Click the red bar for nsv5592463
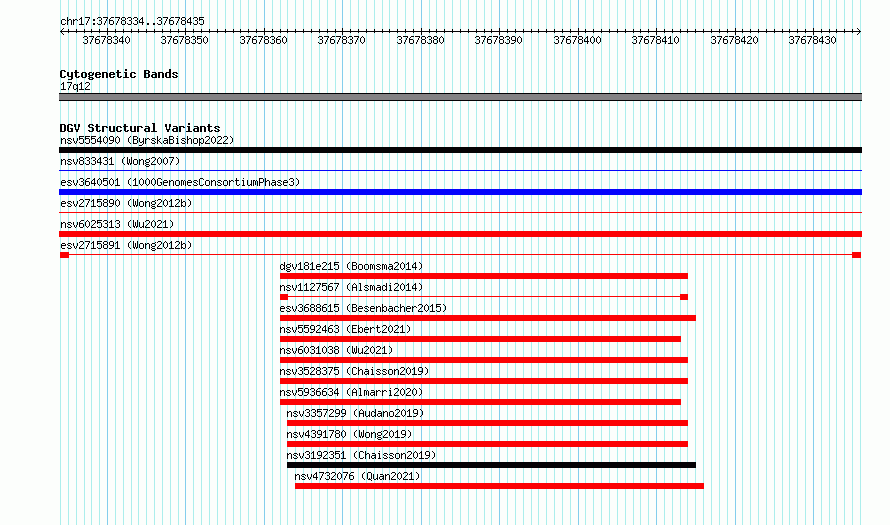This screenshot has height=525, width=890. pyautogui.click(x=480, y=339)
